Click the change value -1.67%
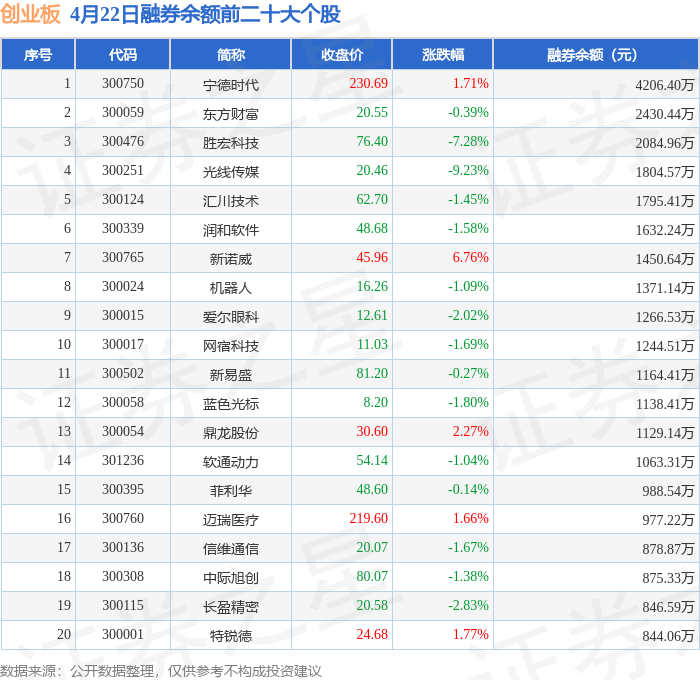Viewport: 700px width, 680px height. coord(468,547)
